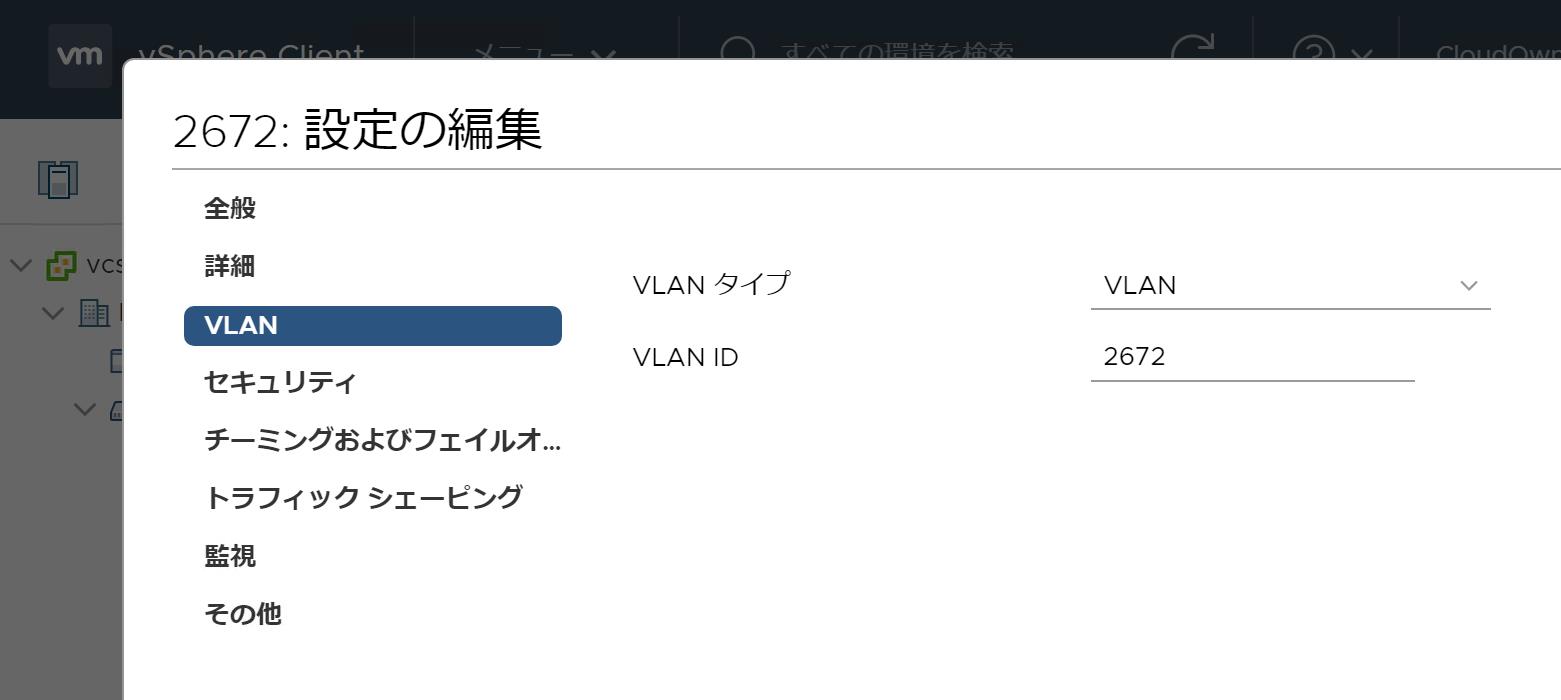The width and height of the screenshot is (1561, 700).
Task: Collapse the datacenter tree node chevron
Action: pyautogui.click(x=53, y=313)
